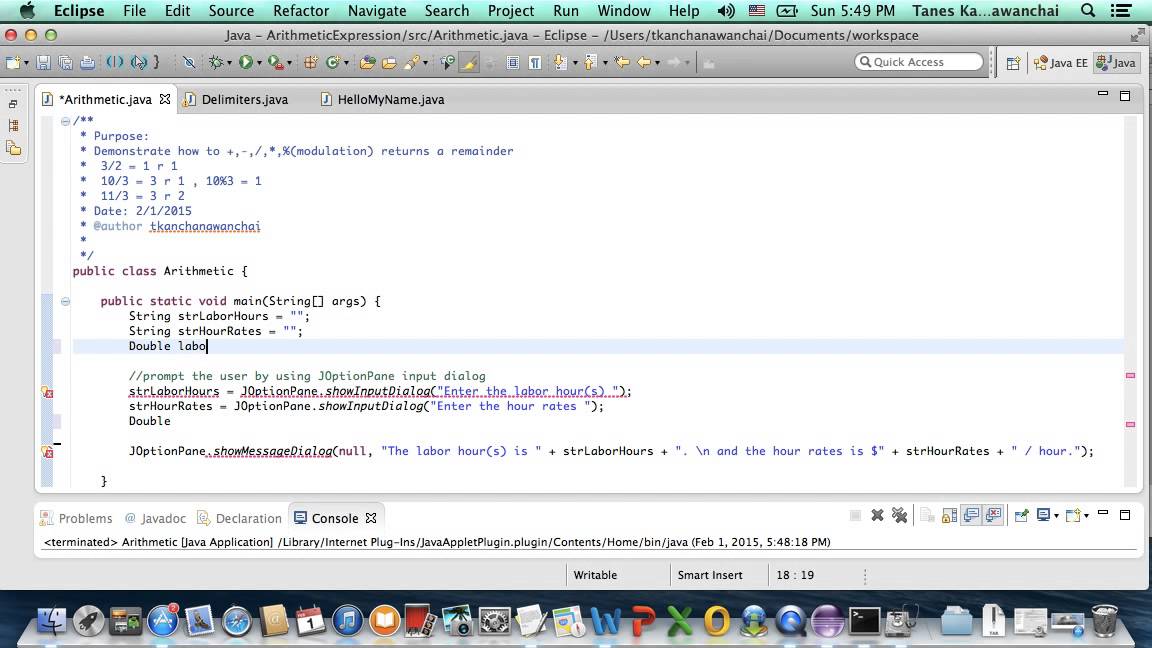Switch to the Java perspective button
Screen dimensions: 1152x648
[1115, 63]
